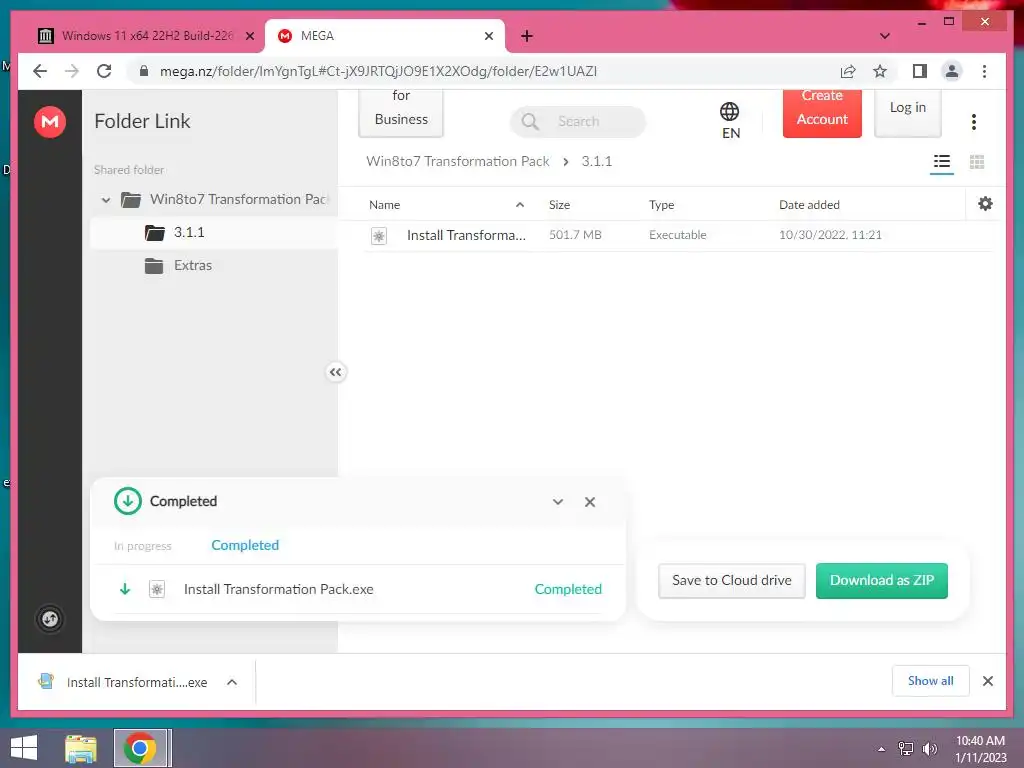
Task: Click the Download as ZIP button
Action: [882, 581]
